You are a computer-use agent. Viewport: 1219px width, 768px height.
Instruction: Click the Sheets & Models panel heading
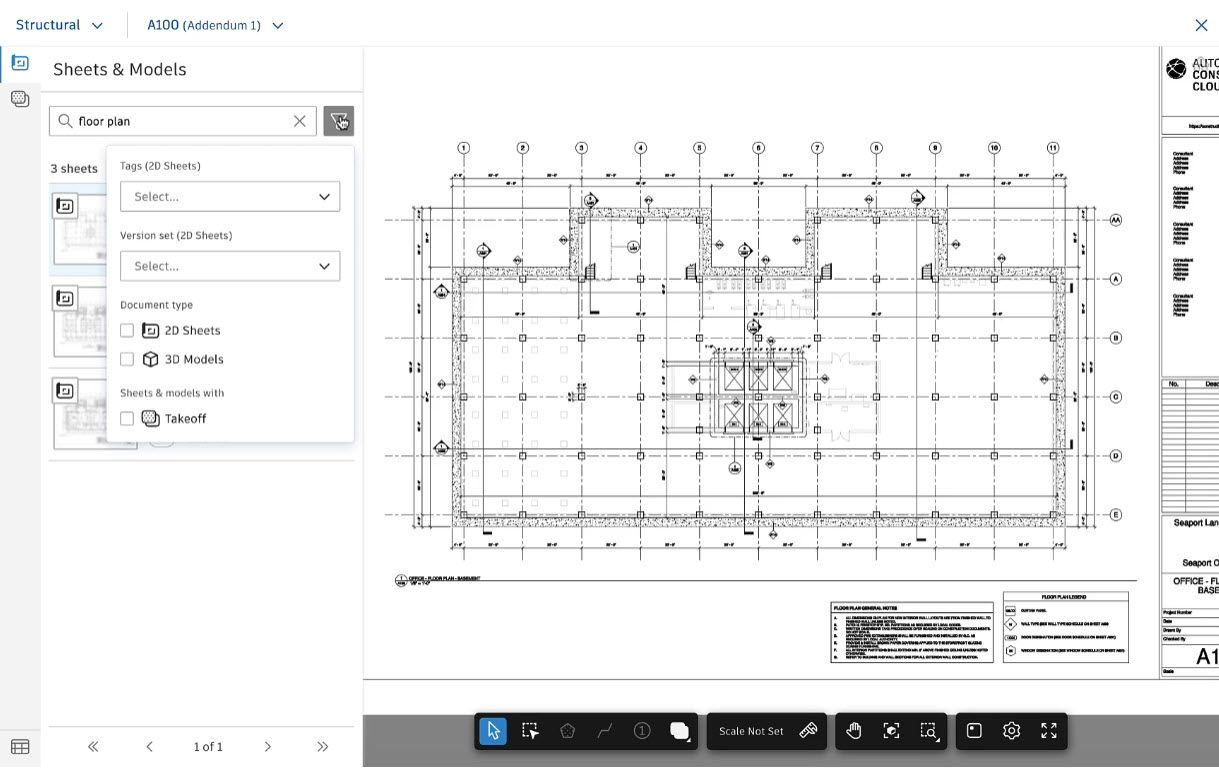tap(120, 69)
